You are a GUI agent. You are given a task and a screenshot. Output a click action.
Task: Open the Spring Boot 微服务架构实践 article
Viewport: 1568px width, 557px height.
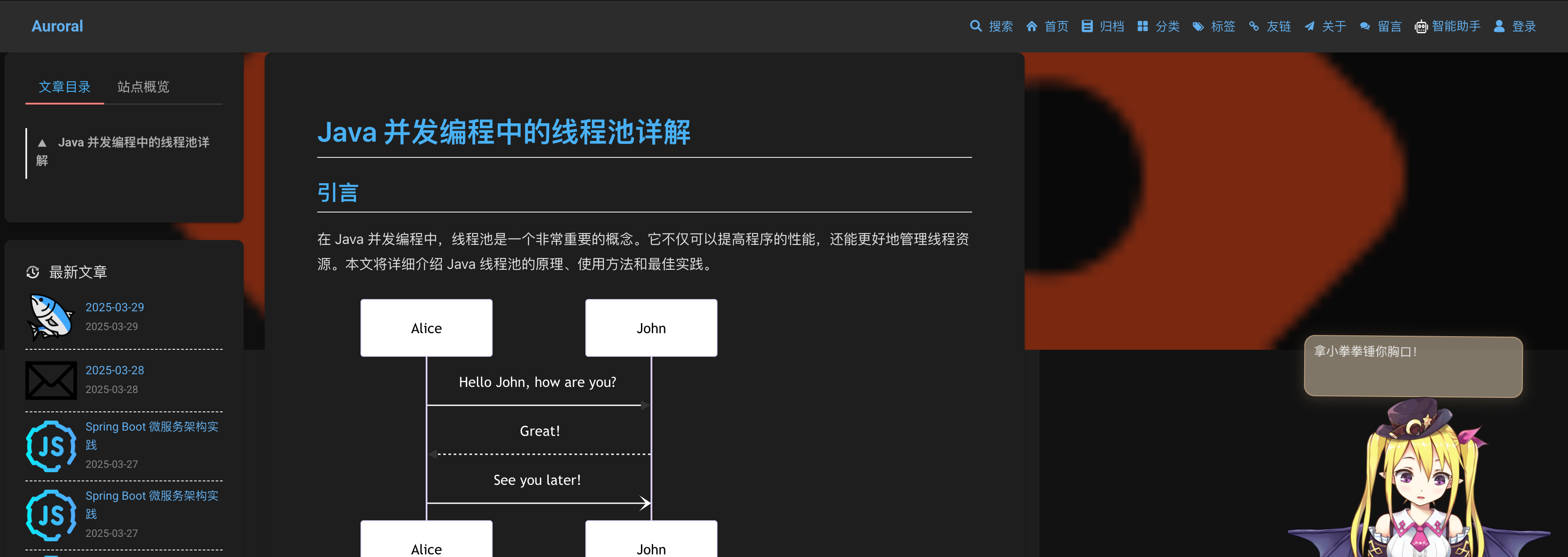[153, 435]
